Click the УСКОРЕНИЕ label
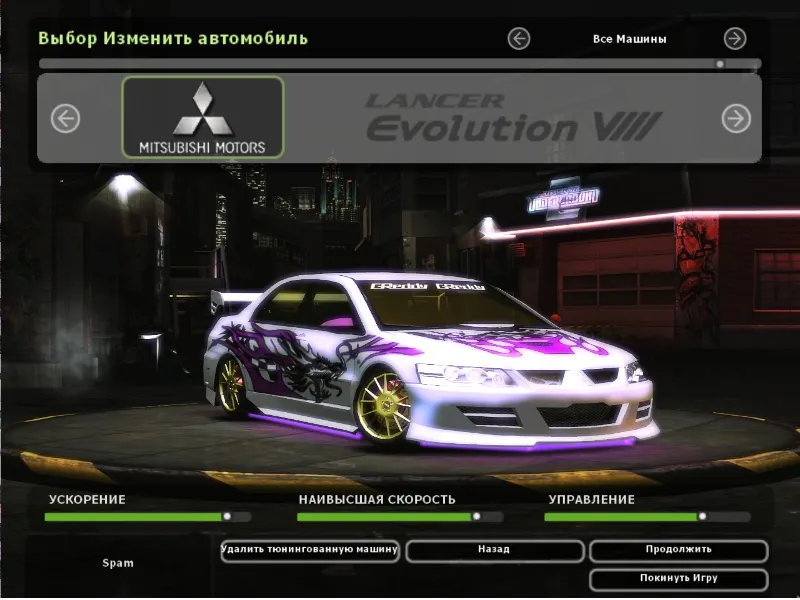 (87, 499)
